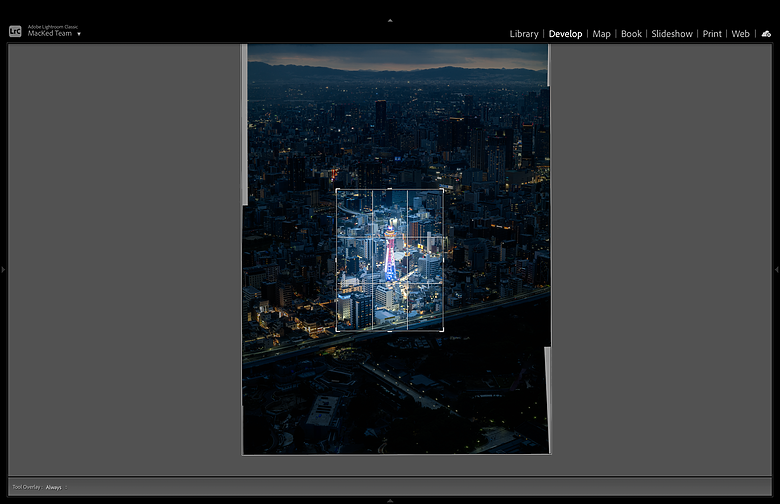Open the Tool Overlay Always dropdown
This screenshot has width=780, height=504.
[x=56, y=487]
